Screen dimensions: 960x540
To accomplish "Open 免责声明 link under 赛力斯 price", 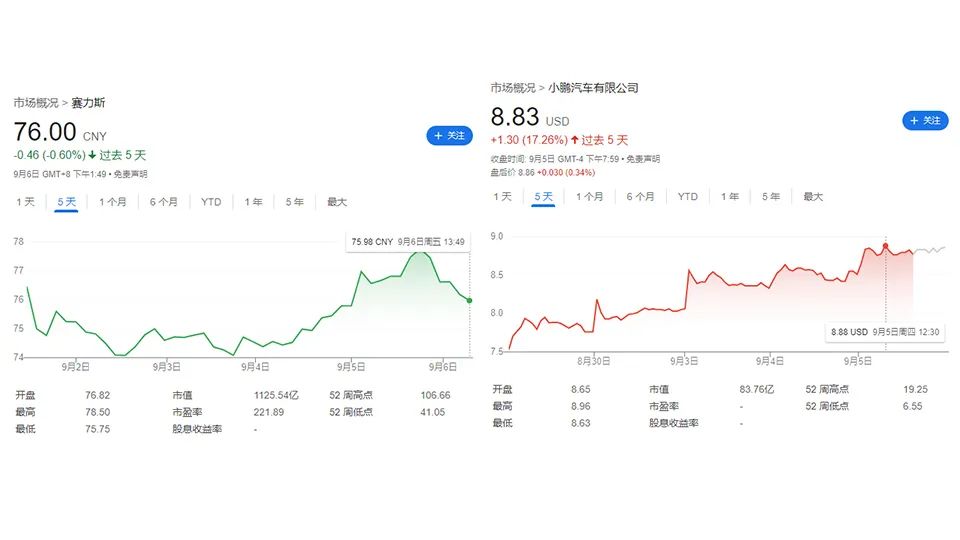I will coord(130,174).
